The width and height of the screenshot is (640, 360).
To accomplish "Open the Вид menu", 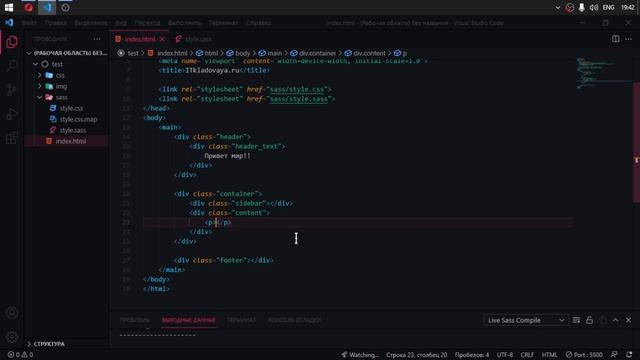I will click(121, 23).
